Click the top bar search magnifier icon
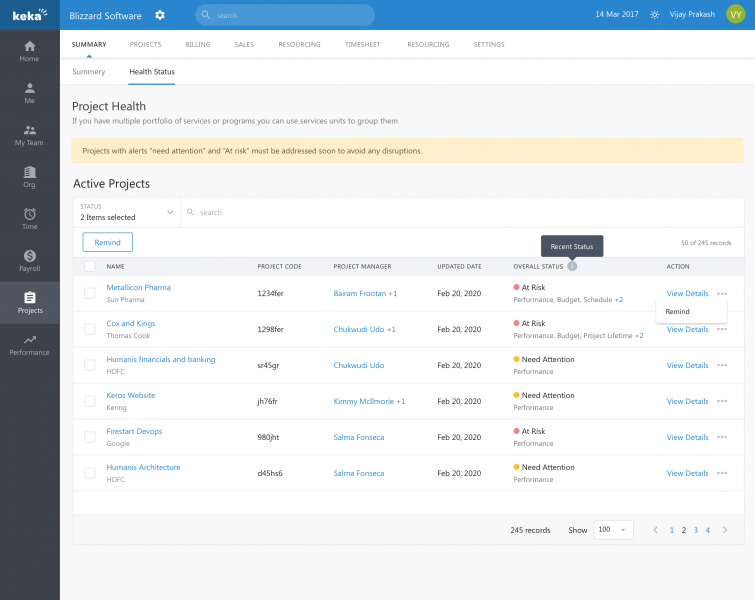Viewport: 755px width, 600px height. pyautogui.click(x=206, y=15)
